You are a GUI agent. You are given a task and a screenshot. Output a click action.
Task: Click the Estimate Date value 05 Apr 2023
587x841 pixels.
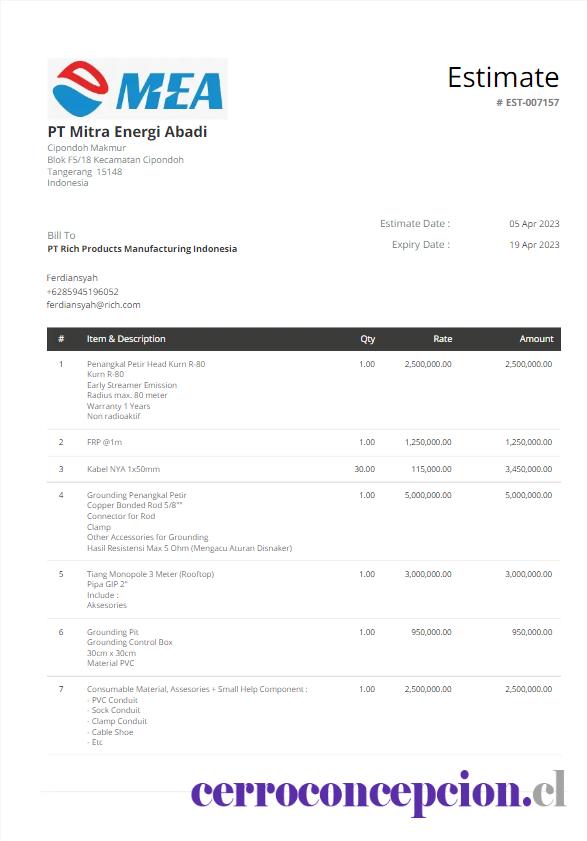point(534,224)
